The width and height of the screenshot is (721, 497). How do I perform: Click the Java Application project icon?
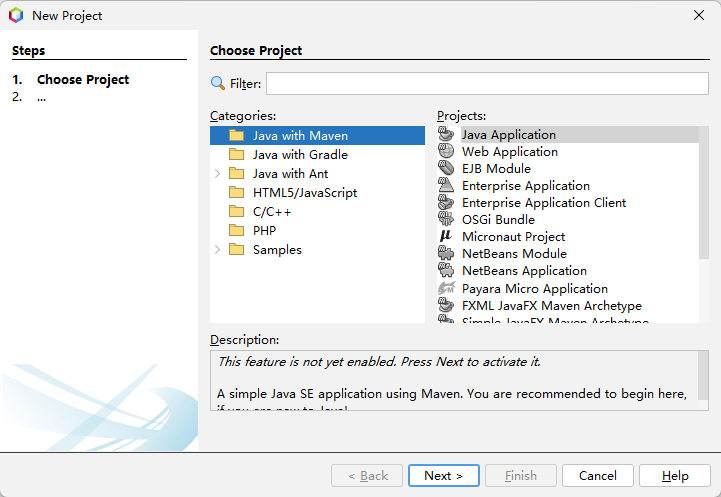tap(446, 134)
